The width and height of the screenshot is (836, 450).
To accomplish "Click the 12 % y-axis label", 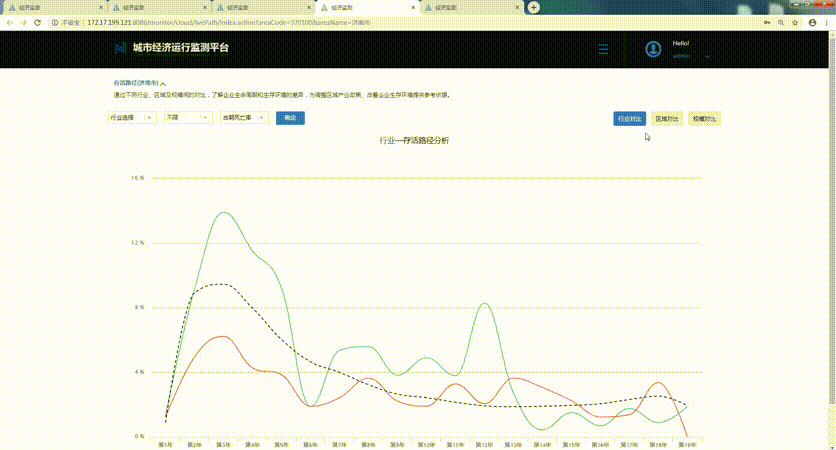I will coord(138,243).
